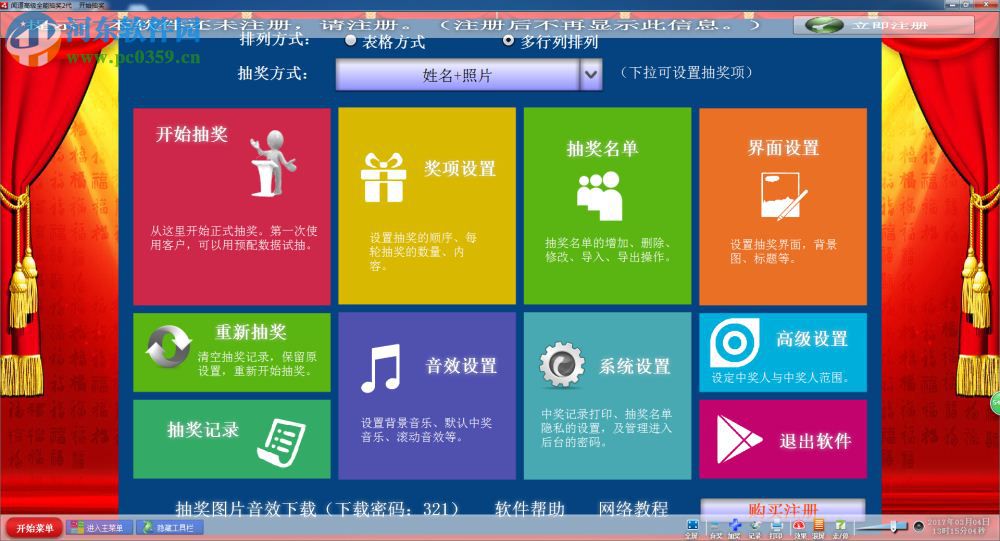1000x541 pixels.
Task: Open the 网络教程 link
Action: 633,508
